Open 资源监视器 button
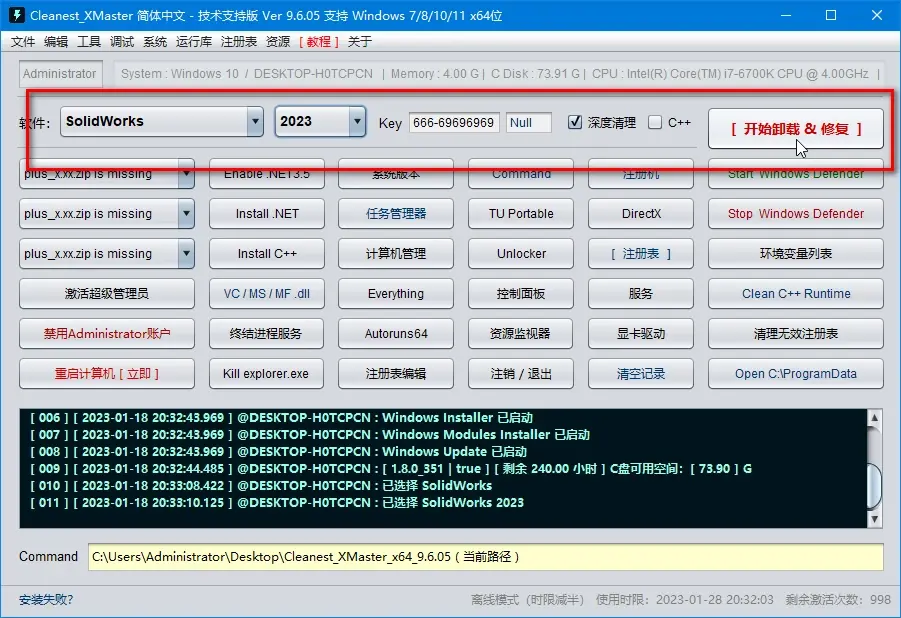The height and width of the screenshot is (618, 901). pyautogui.click(x=521, y=333)
